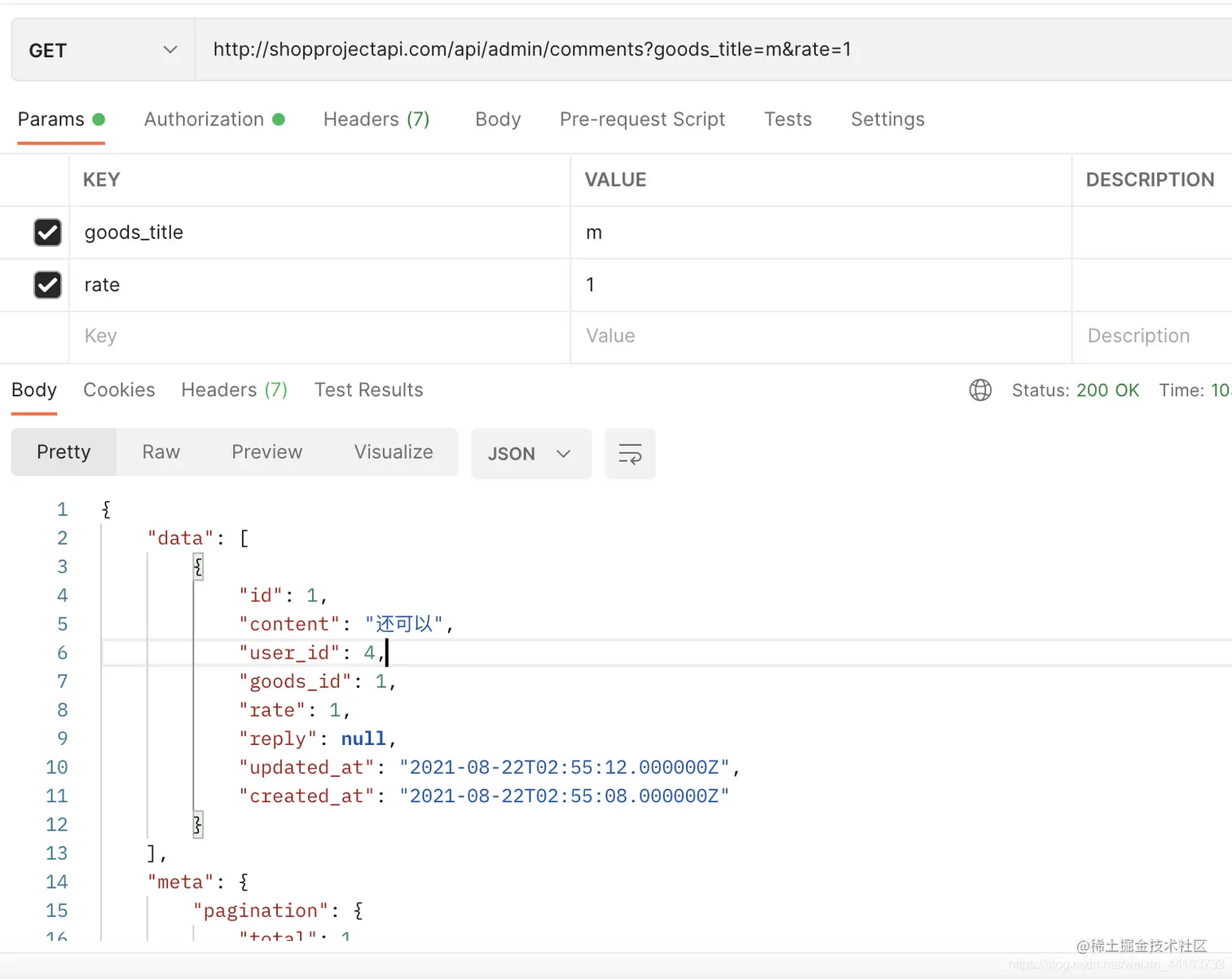Open the Pre-request Script tab
The image size is (1232, 979).
click(642, 119)
